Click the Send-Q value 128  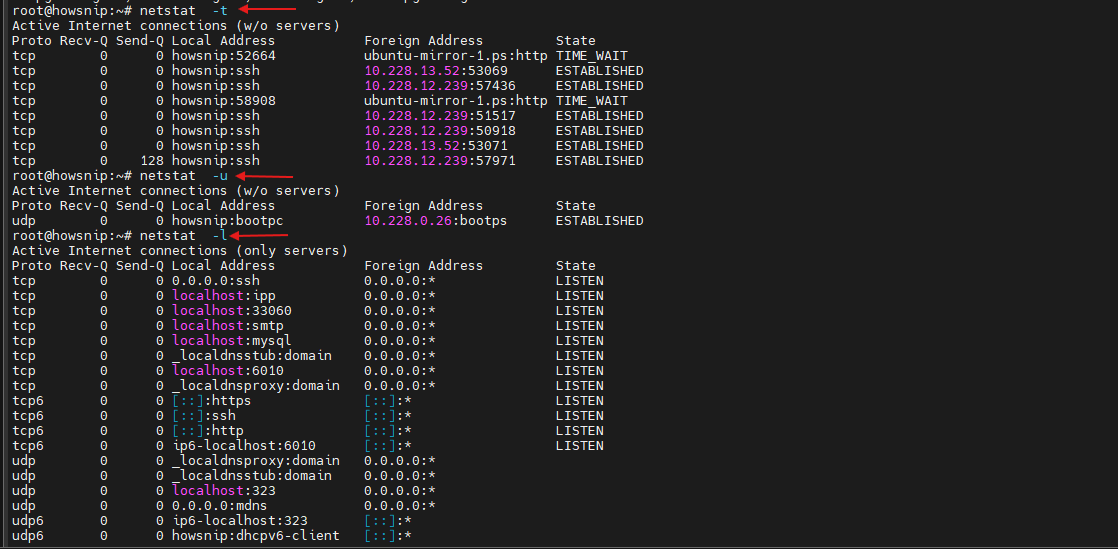tap(152, 160)
